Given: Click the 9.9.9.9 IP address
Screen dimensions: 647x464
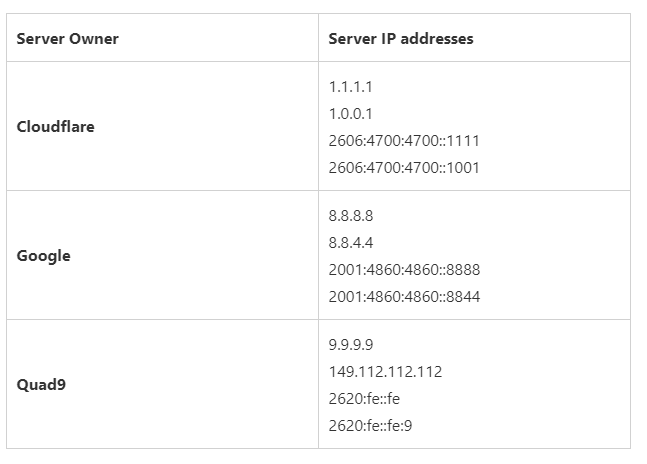Looking at the screenshot, I should coord(351,344).
